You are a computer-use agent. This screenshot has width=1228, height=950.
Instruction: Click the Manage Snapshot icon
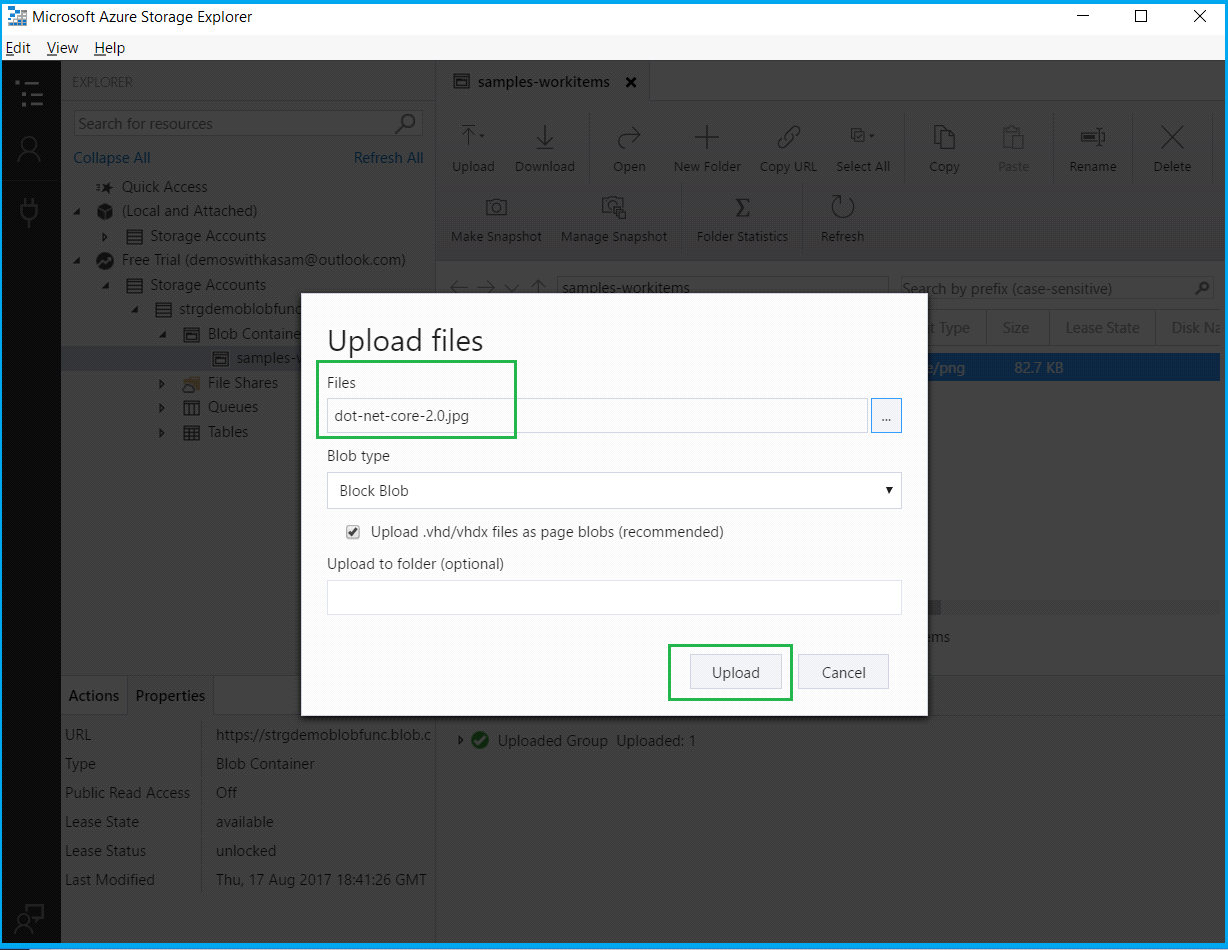[614, 207]
